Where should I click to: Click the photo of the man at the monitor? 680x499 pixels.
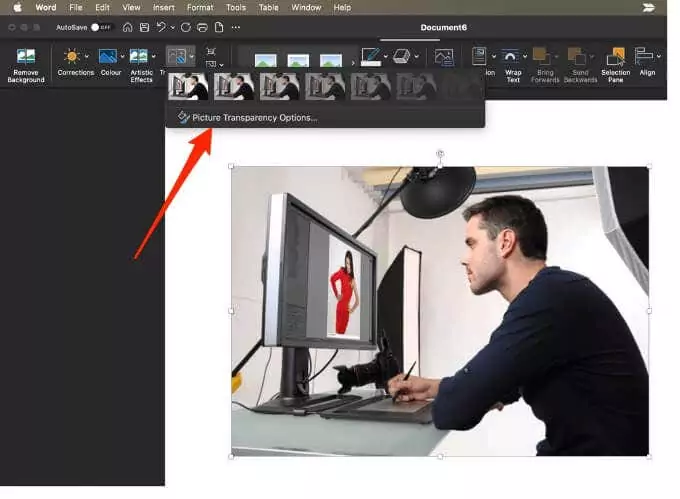440,310
